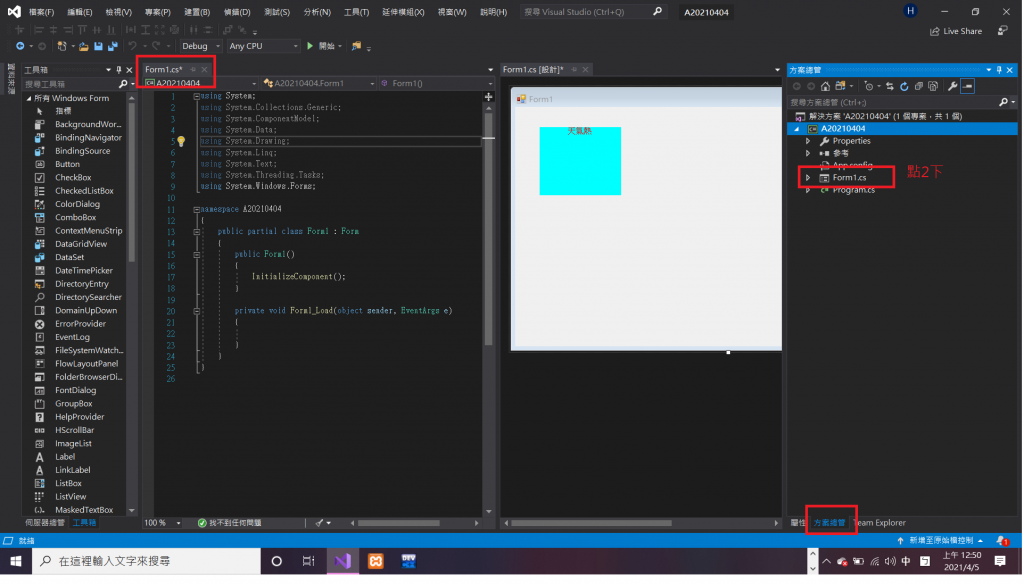
Task: Select the Button control in the toolbox
Action: 67,165
